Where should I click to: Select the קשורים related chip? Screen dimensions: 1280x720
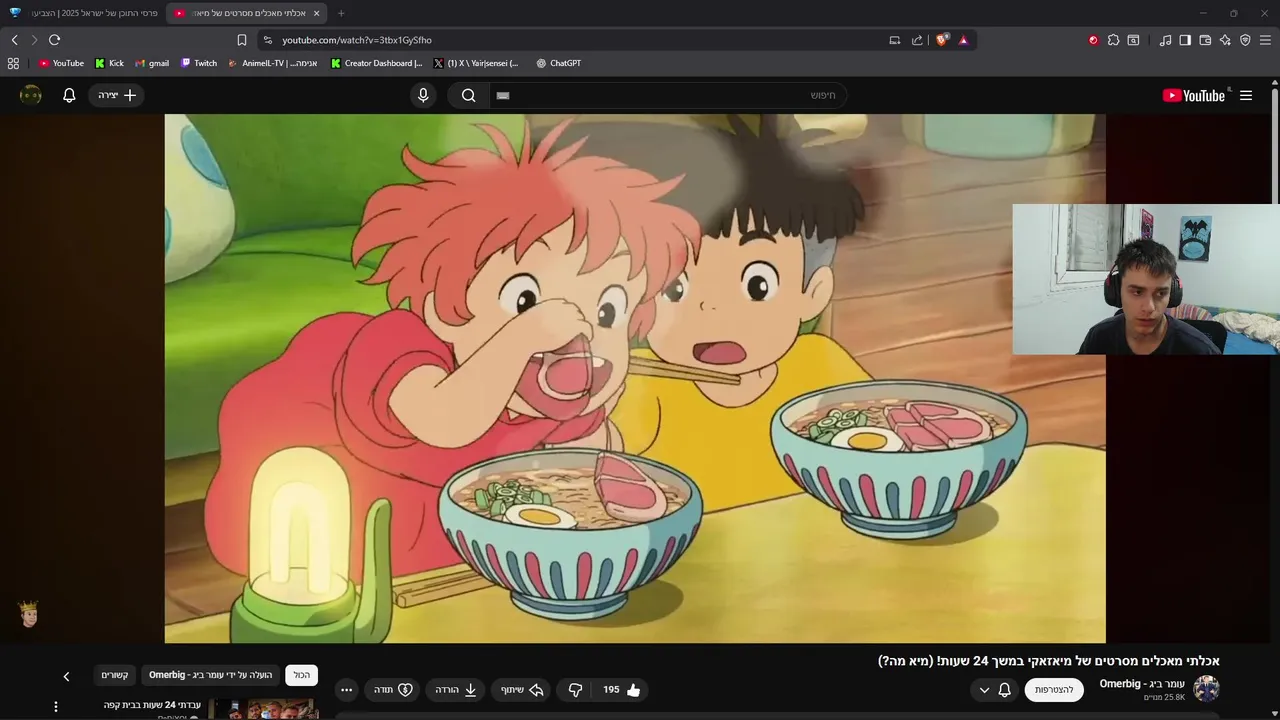pos(115,675)
